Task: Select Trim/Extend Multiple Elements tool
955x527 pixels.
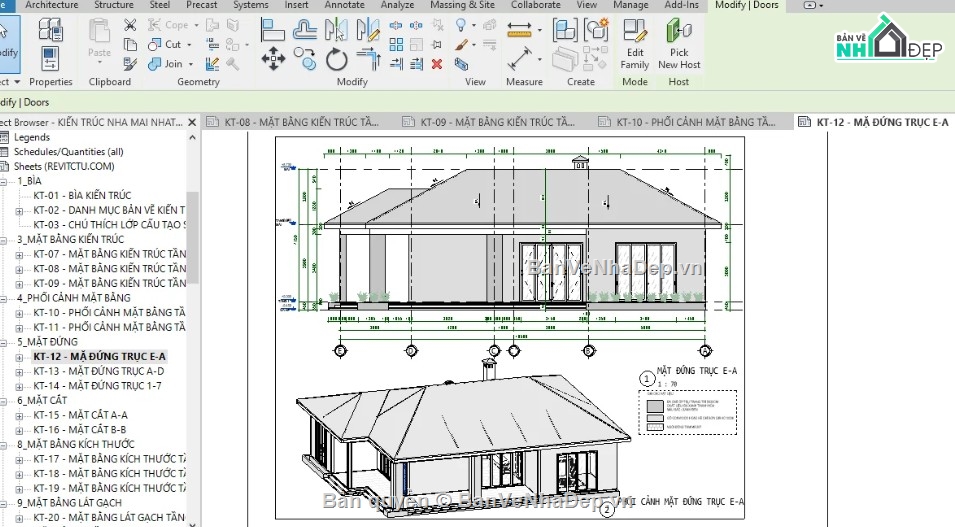Action: (417, 63)
